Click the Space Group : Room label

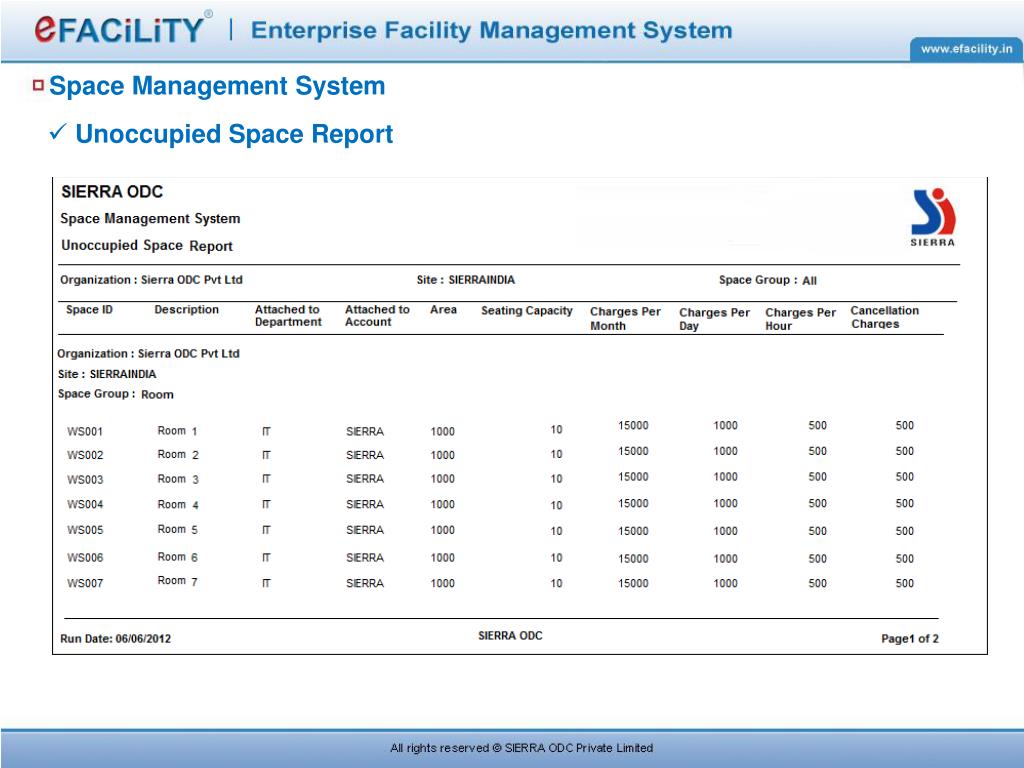pos(116,394)
